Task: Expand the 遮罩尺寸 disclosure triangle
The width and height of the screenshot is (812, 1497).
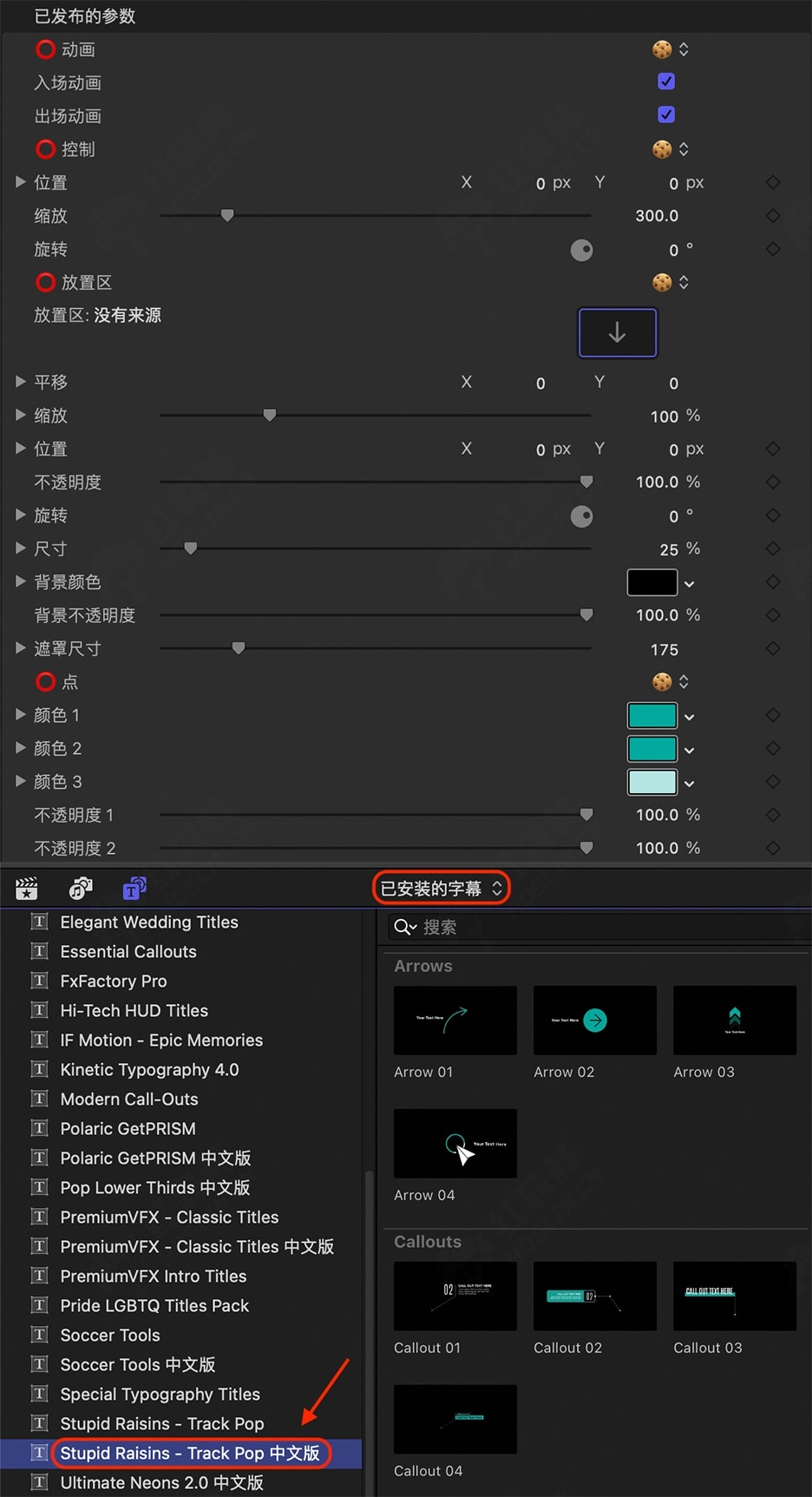Action: (21, 648)
